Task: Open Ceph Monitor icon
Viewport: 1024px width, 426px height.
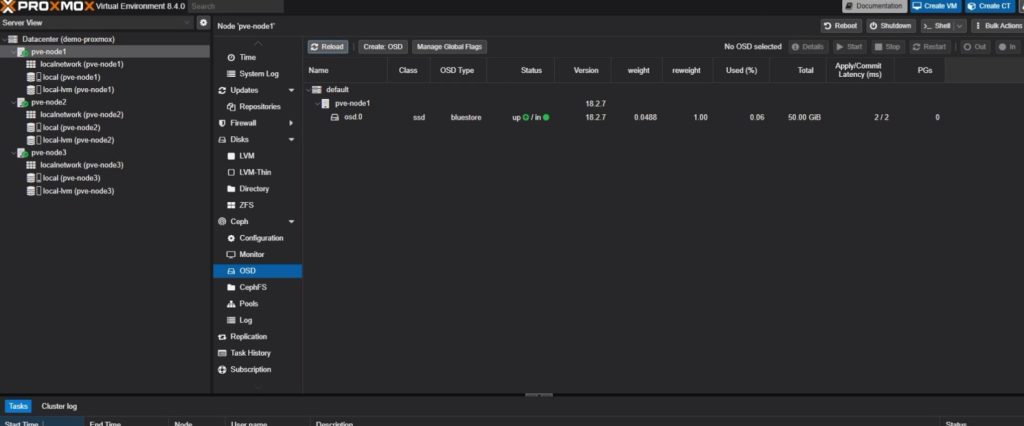Action: pos(231,254)
